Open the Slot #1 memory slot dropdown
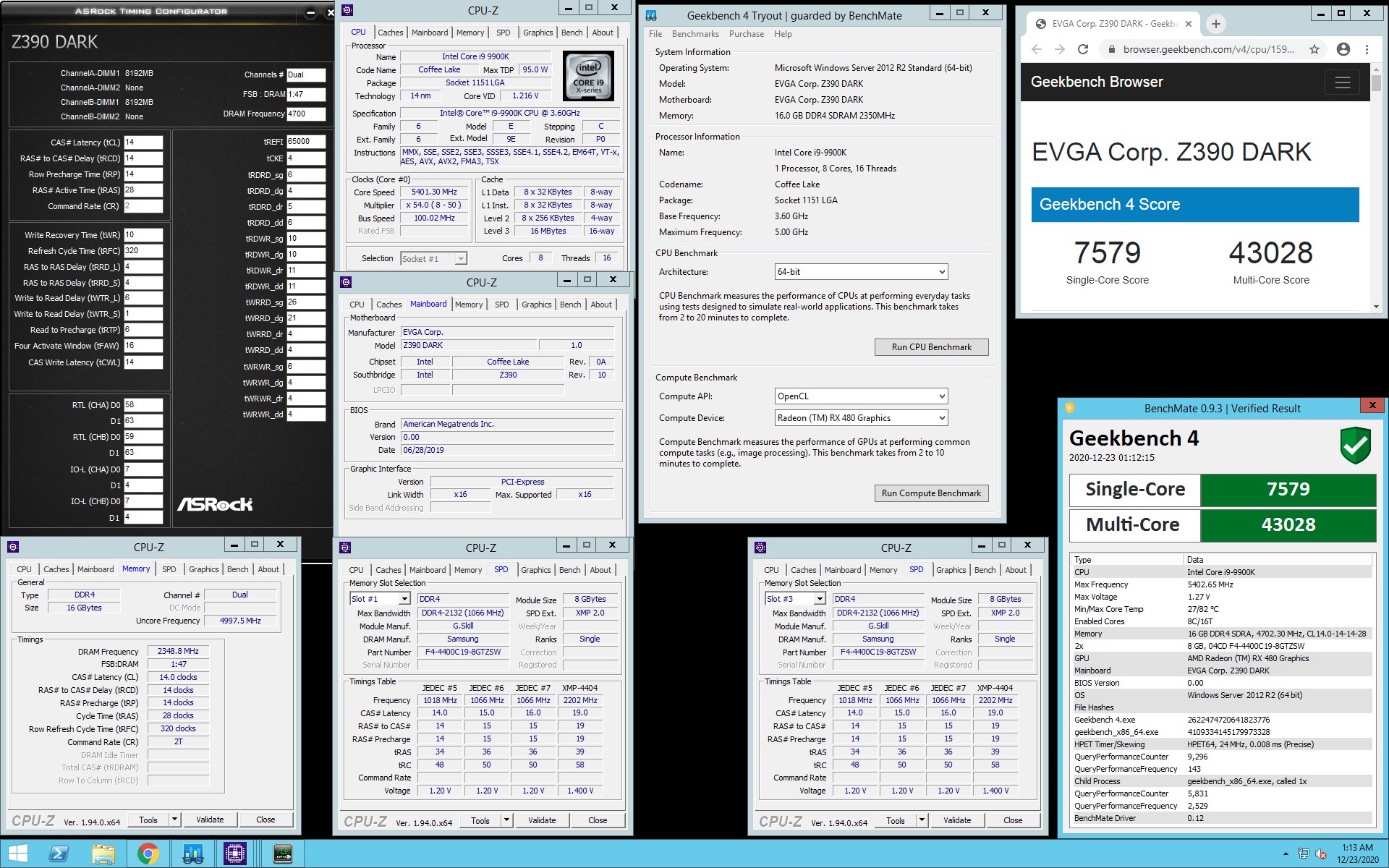1389x868 pixels. click(x=380, y=599)
